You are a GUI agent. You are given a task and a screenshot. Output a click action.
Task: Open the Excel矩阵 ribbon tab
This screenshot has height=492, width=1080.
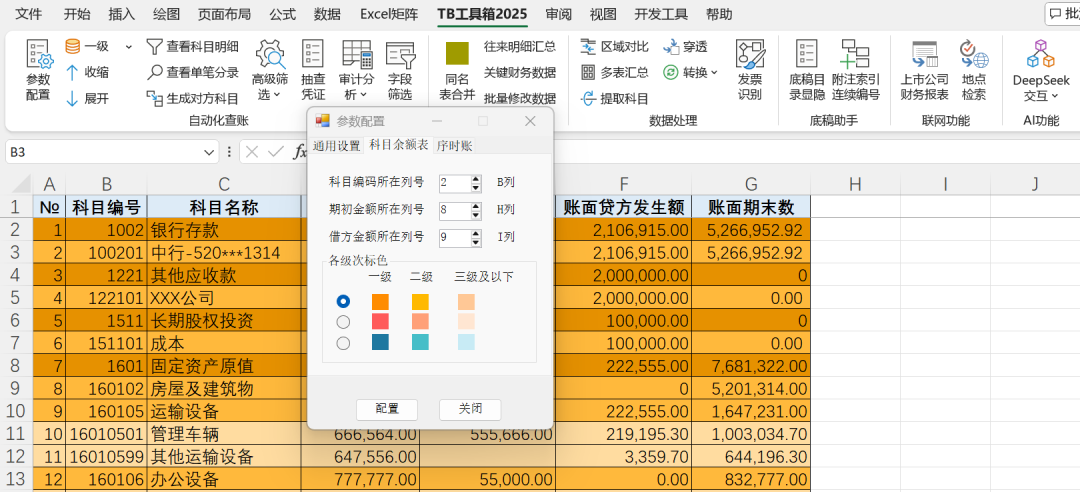(388, 14)
